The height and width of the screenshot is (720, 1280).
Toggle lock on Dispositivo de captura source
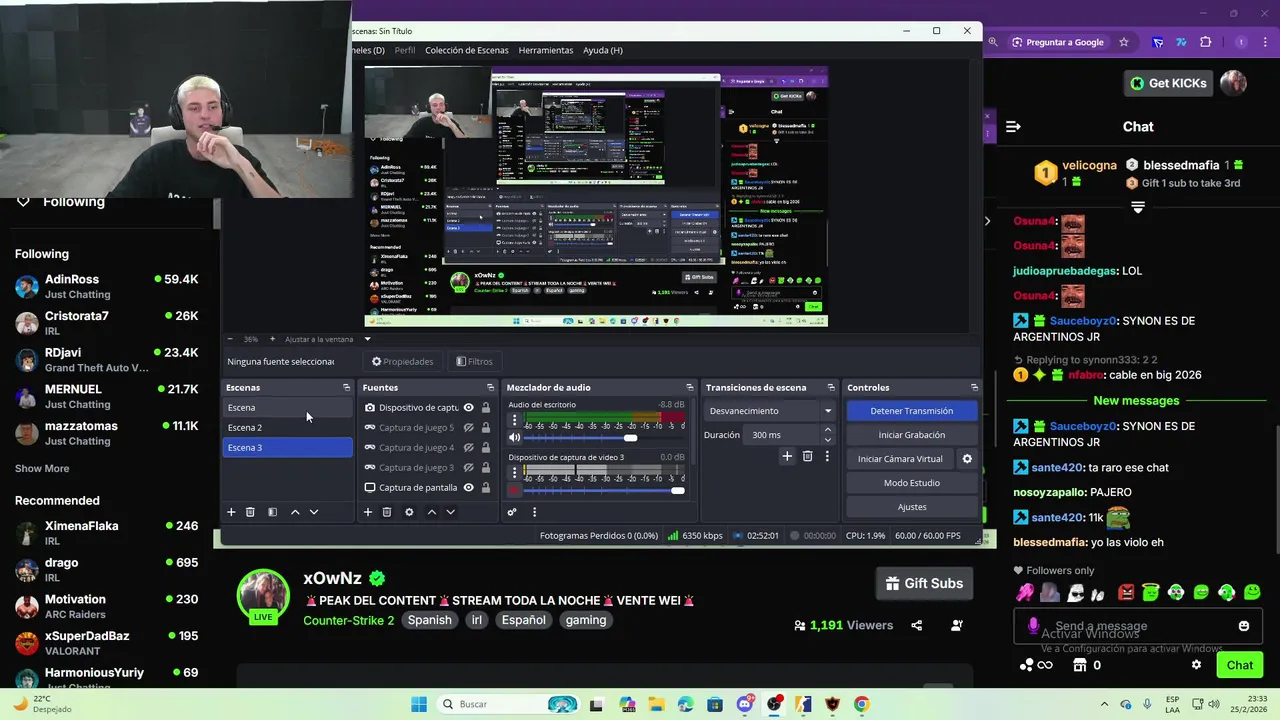(486, 408)
